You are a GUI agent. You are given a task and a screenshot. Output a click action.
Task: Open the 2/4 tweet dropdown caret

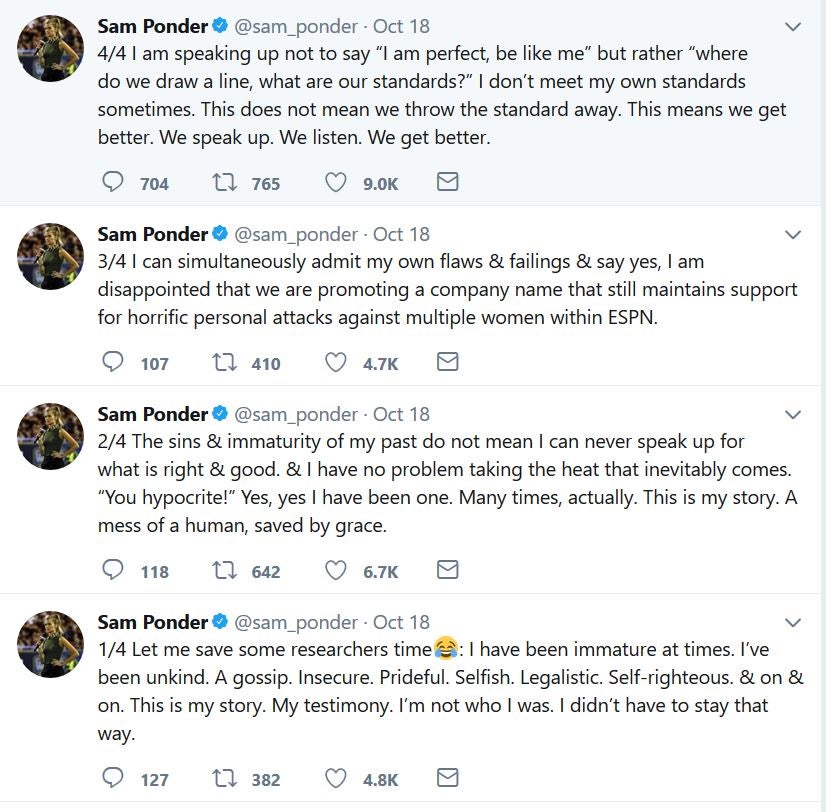click(x=792, y=415)
